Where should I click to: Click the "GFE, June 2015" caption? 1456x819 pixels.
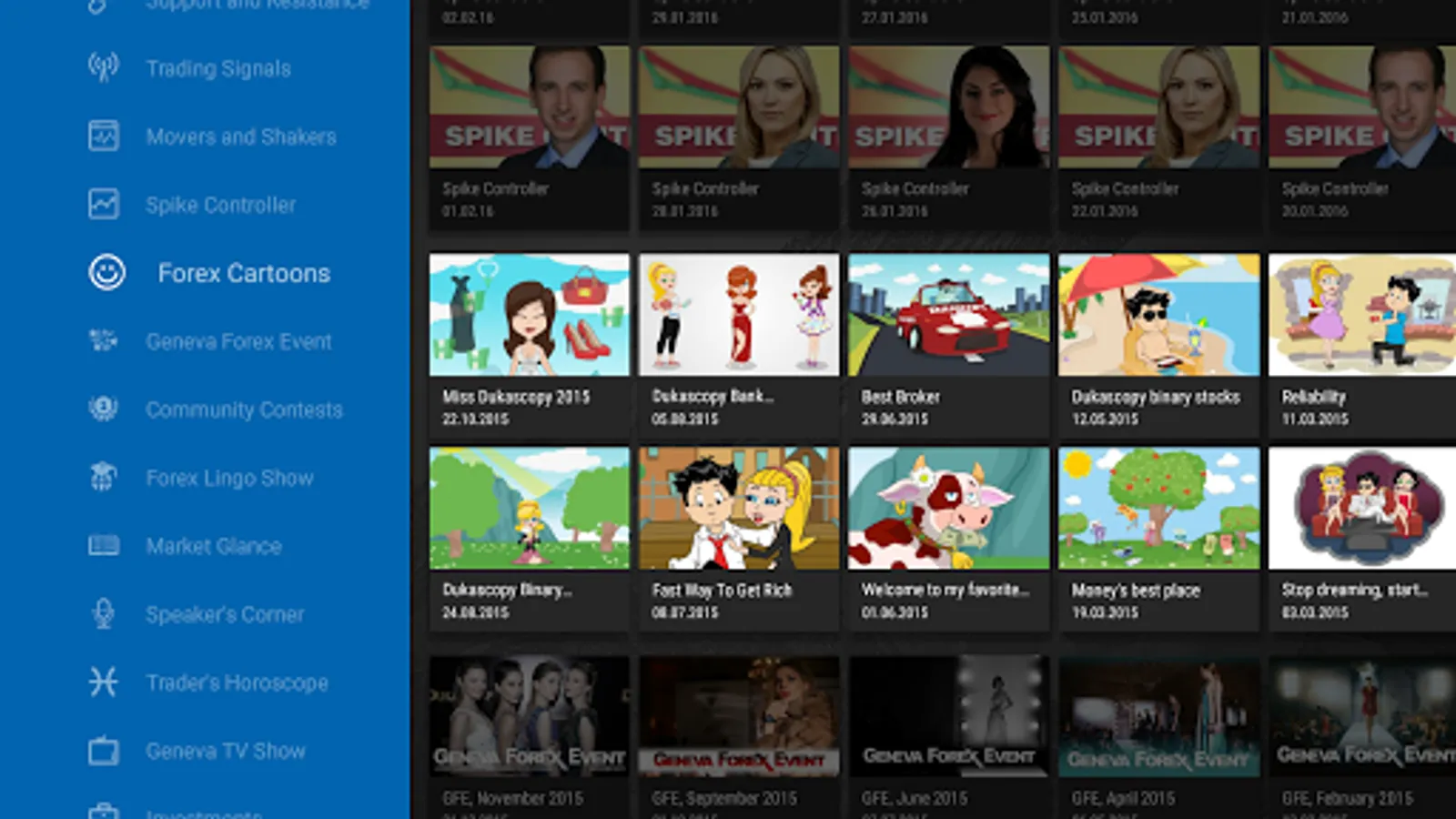[915, 798]
